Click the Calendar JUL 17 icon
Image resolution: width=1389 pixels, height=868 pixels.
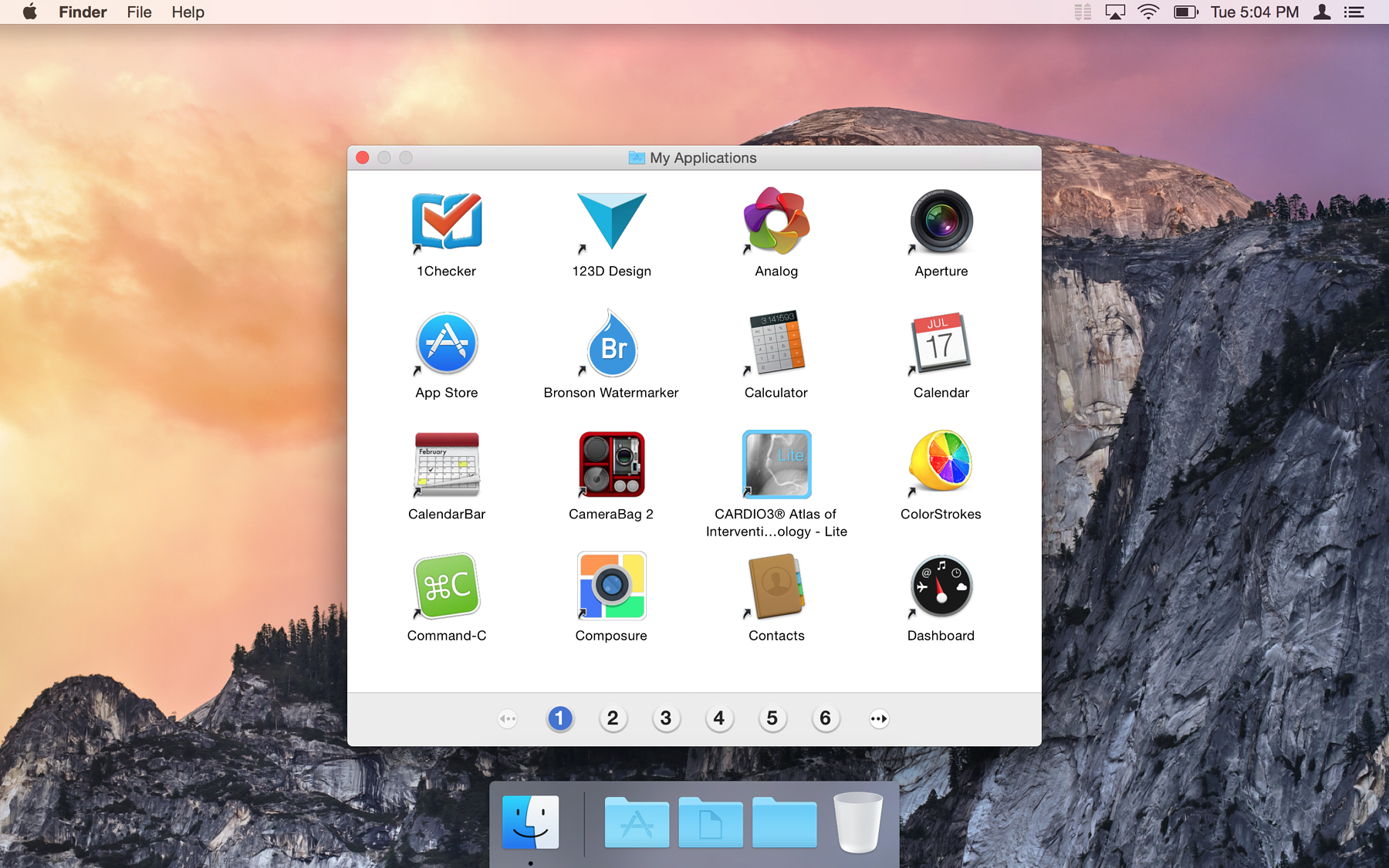pyautogui.click(x=941, y=343)
